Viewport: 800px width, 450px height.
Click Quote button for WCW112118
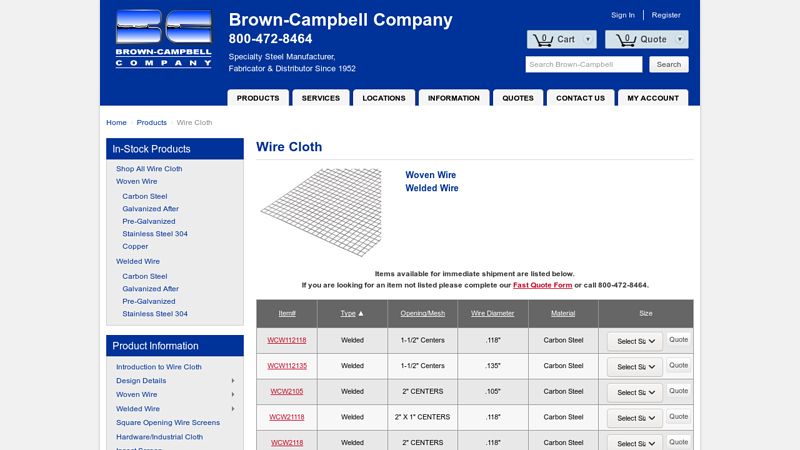click(x=679, y=340)
